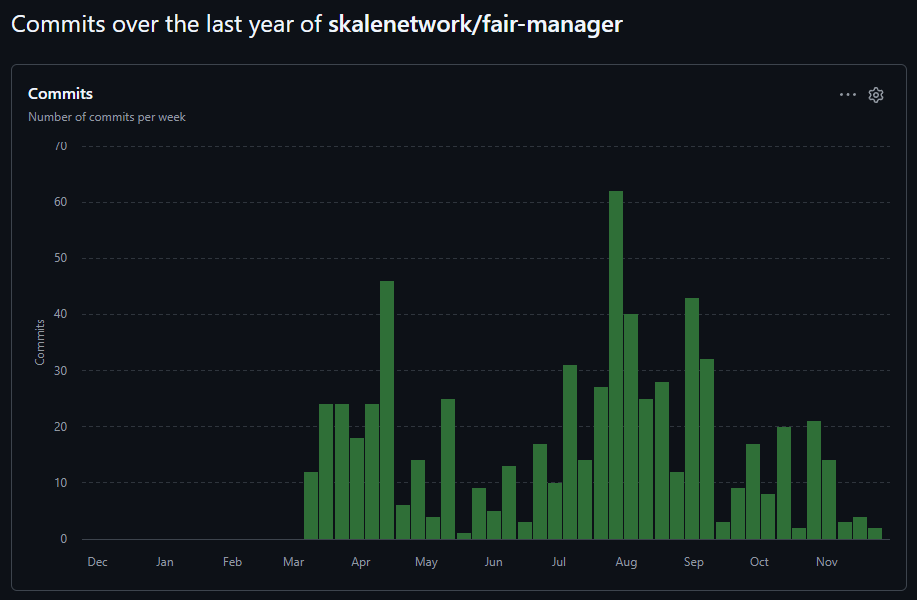Click the '30' y-axis value

point(60,371)
